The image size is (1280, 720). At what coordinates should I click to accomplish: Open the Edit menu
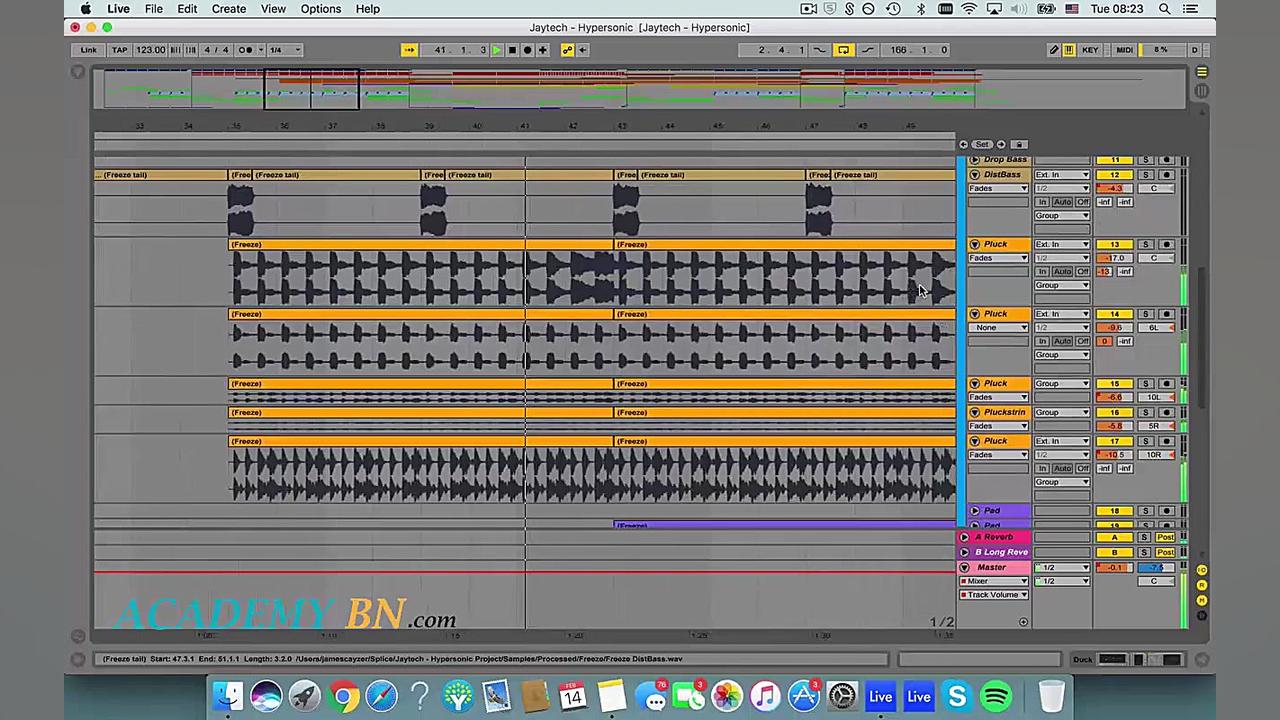tap(187, 9)
